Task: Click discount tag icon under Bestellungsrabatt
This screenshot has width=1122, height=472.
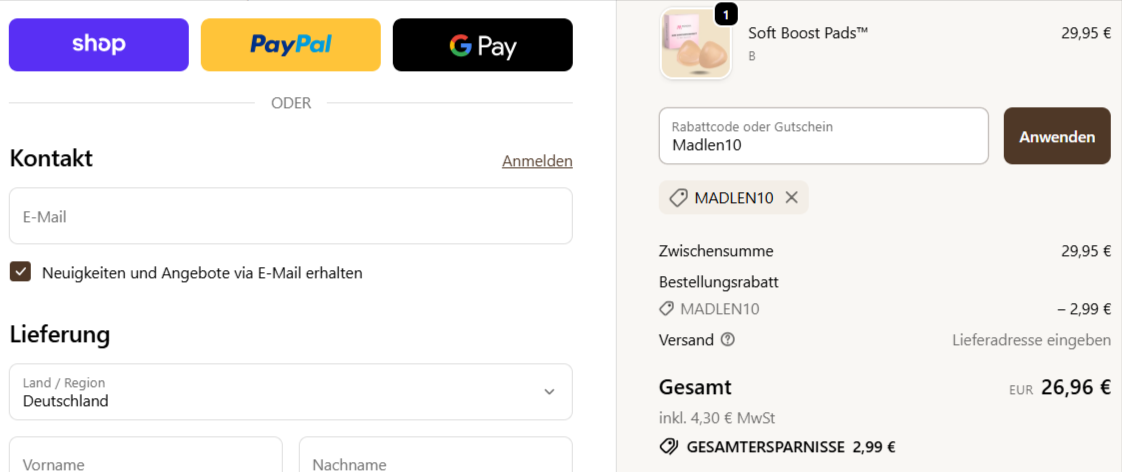Action: click(667, 309)
